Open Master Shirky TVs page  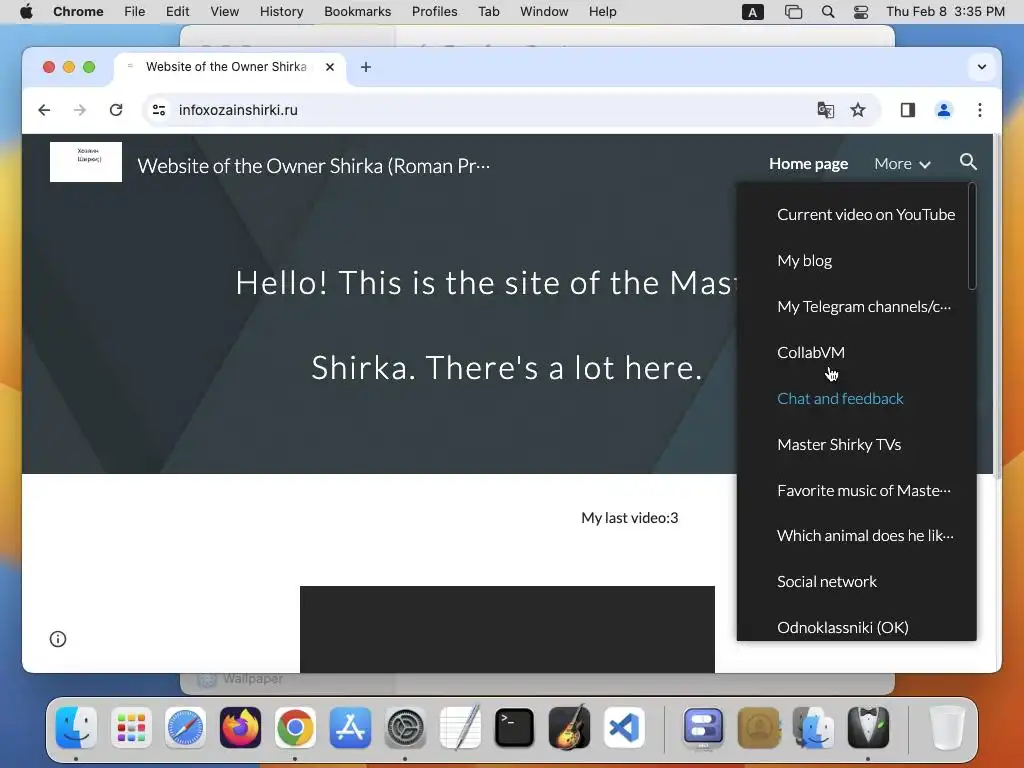pyautogui.click(x=839, y=444)
